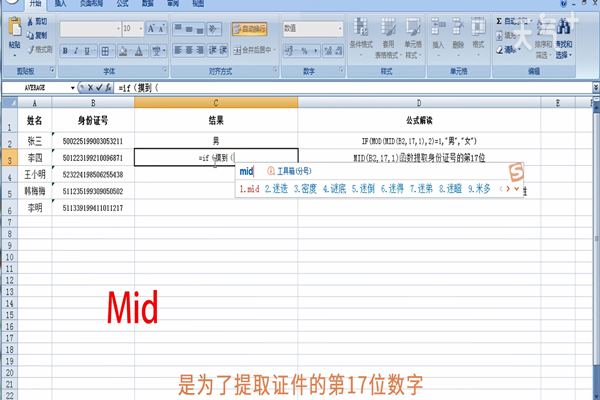Open the font size dropdown showing 10
This screenshot has height=400, width=600.
[141, 29]
